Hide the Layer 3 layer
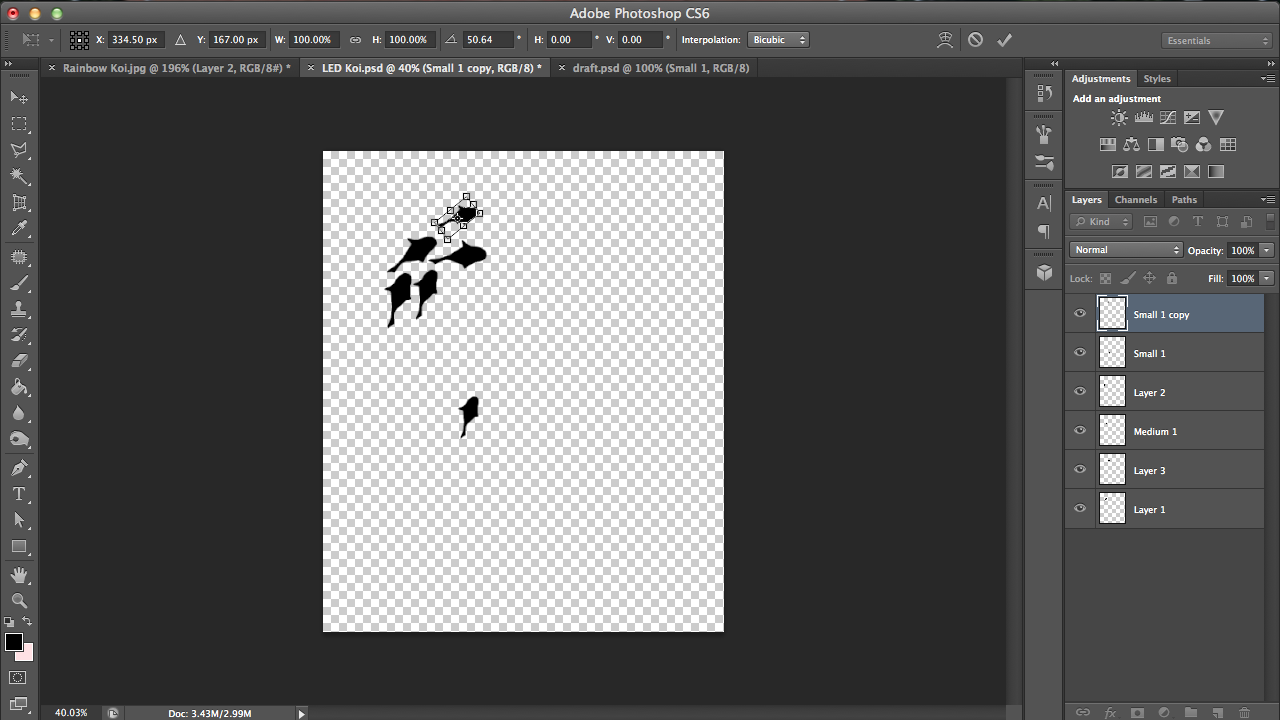Image resolution: width=1280 pixels, height=720 pixels. [x=1080, y=469]
